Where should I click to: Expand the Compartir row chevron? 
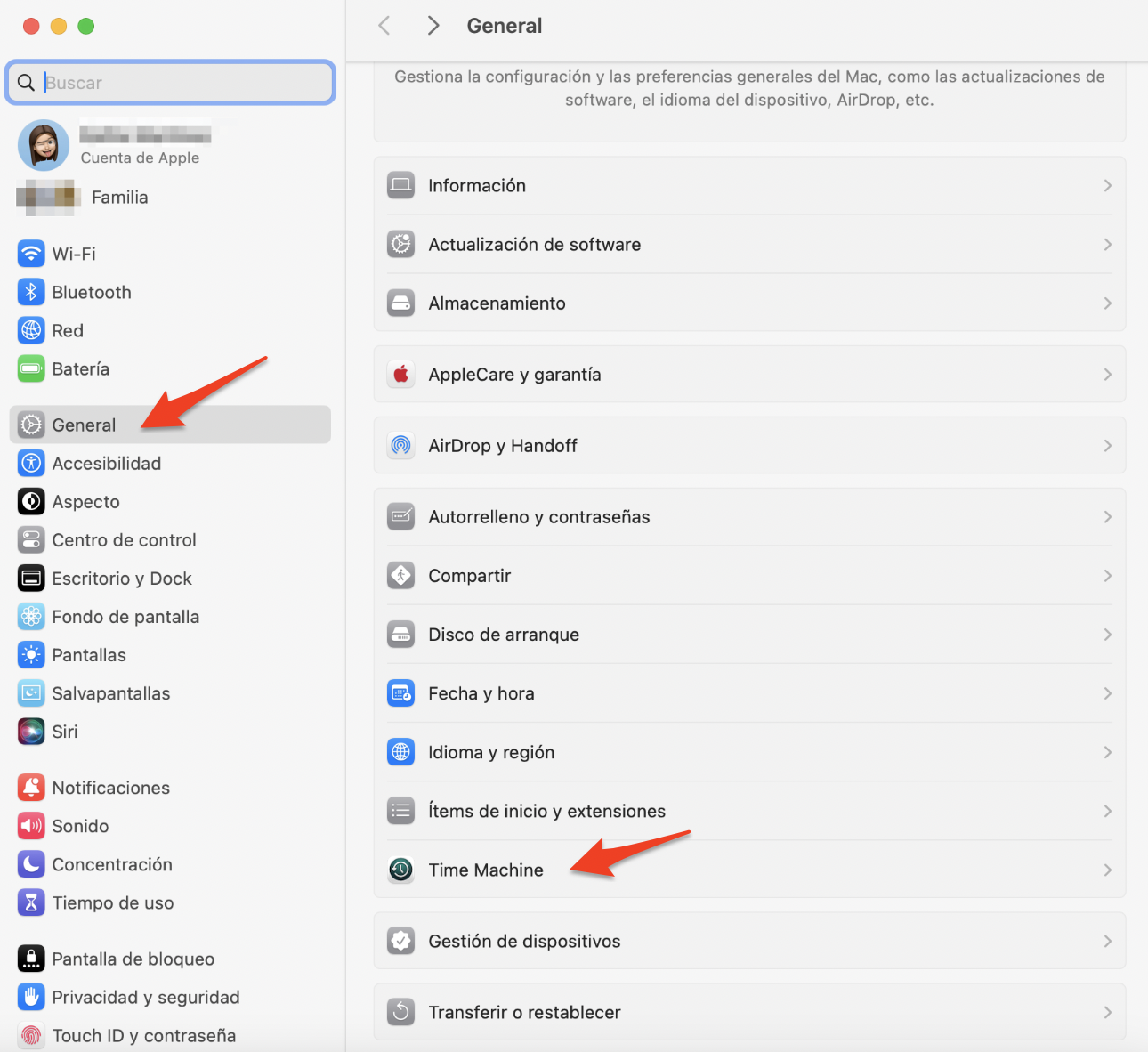coord(1108,575)
